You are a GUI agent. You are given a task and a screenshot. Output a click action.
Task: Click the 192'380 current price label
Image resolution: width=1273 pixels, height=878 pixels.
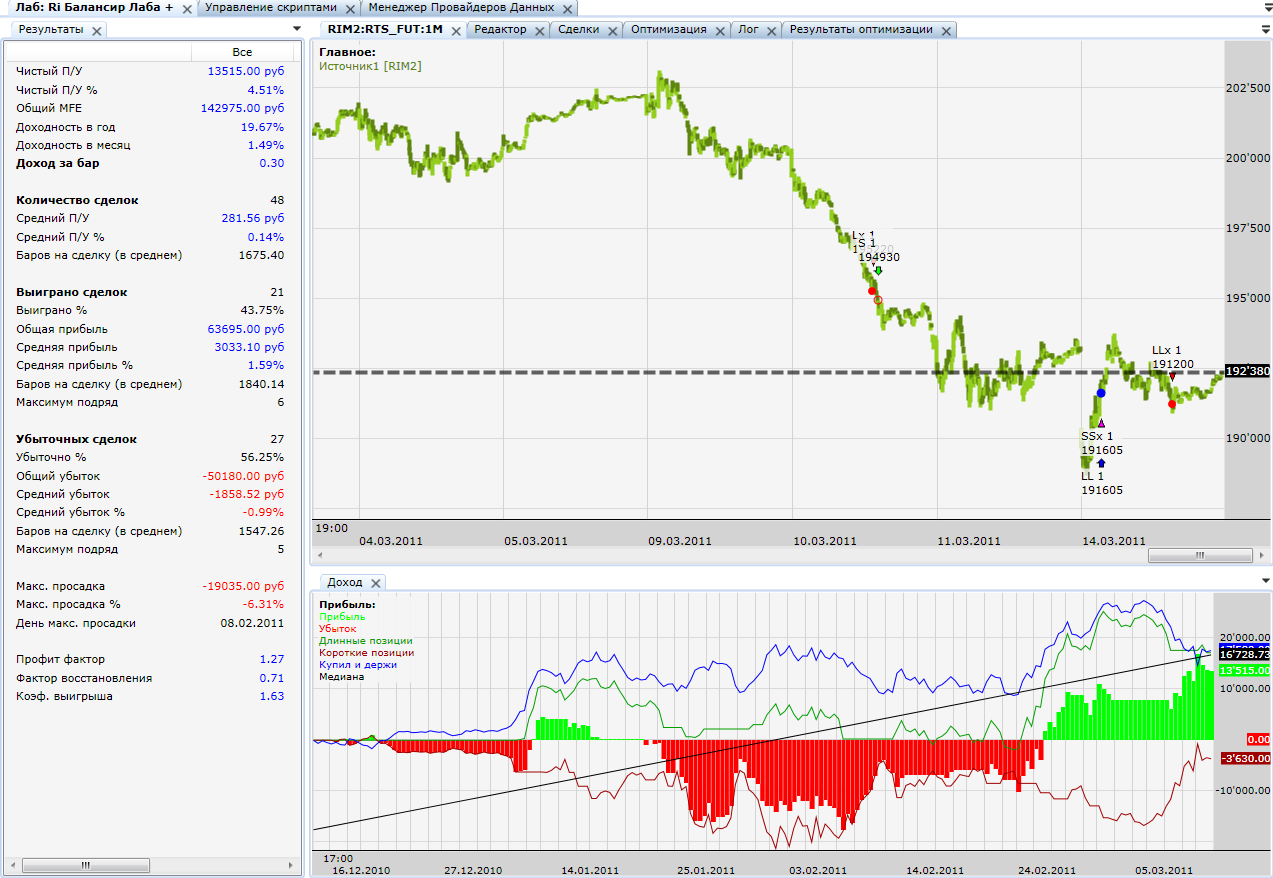[1247, 371]
